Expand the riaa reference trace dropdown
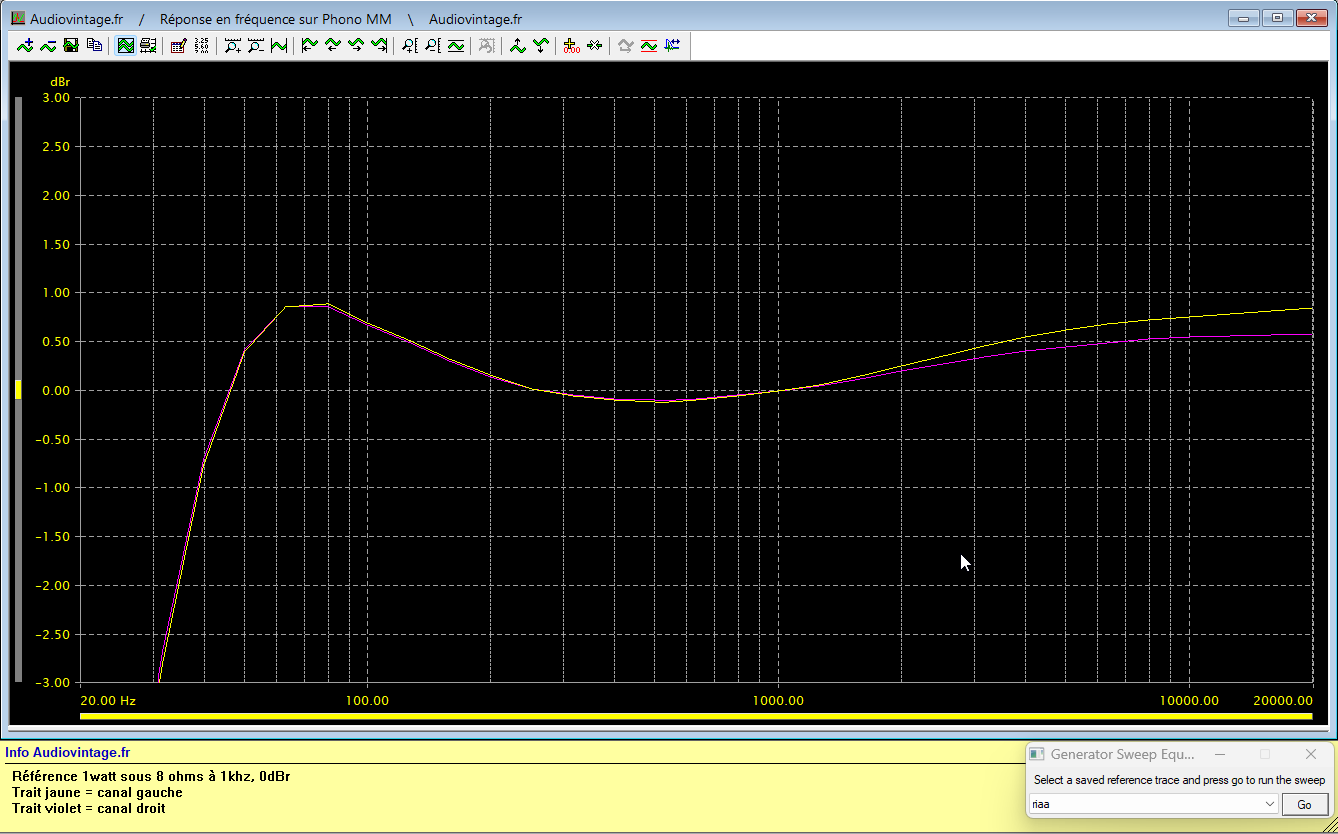Viewport: 1338px width, 834px height. click(1270, 804)
